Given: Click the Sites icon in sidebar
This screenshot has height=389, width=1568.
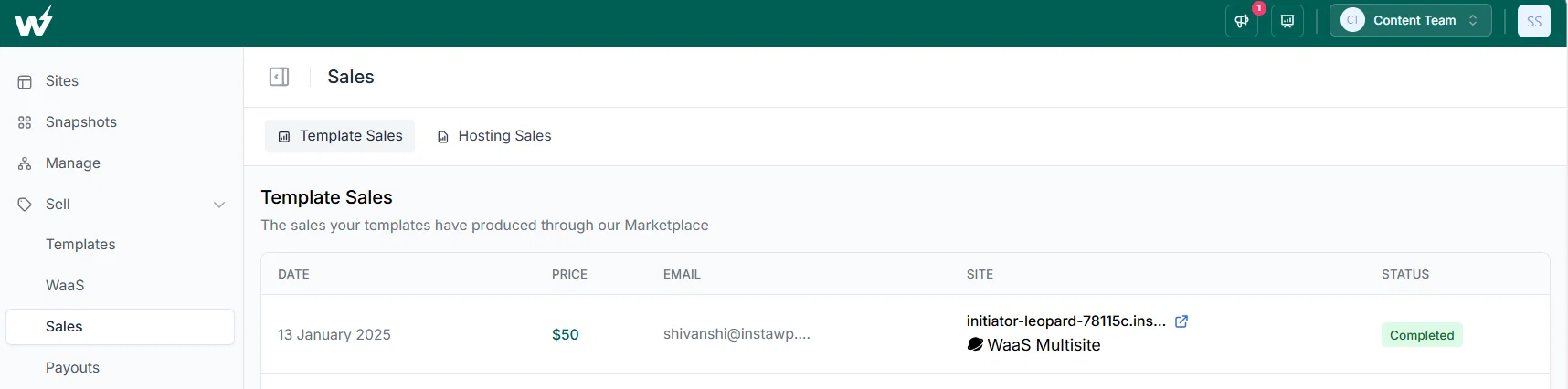Looking at the screenshot, I should point(25,81).
